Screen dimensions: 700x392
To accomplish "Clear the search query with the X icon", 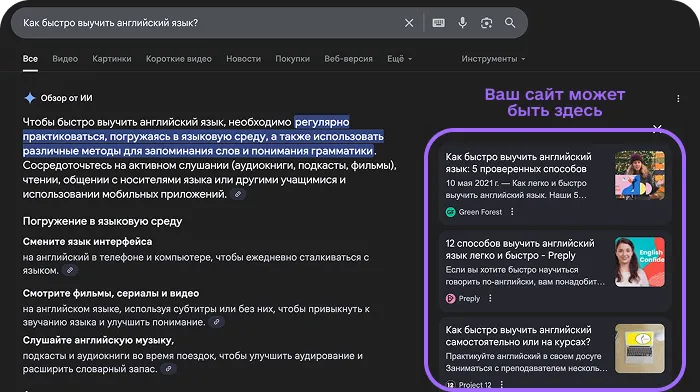I will click(409, 23).
